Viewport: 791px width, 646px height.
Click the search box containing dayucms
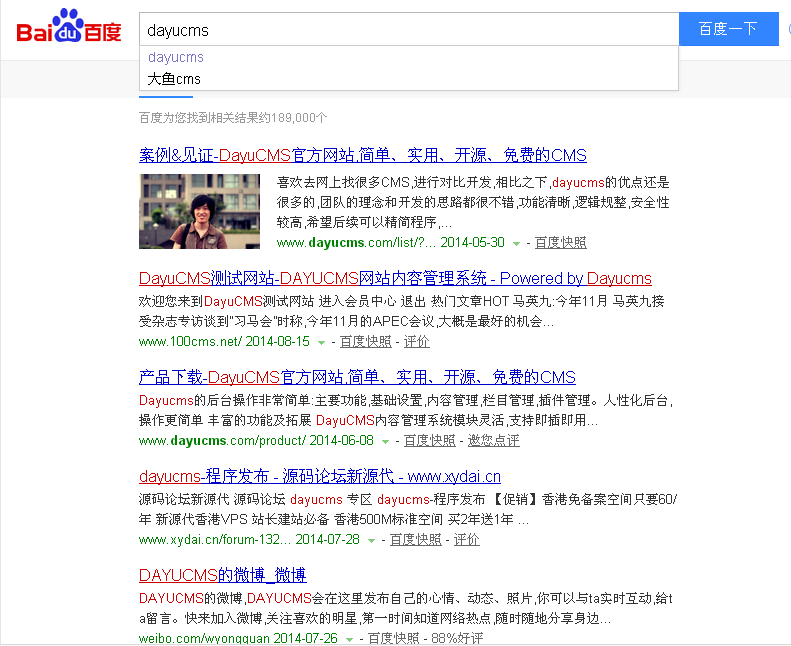(x=409, y=30)
